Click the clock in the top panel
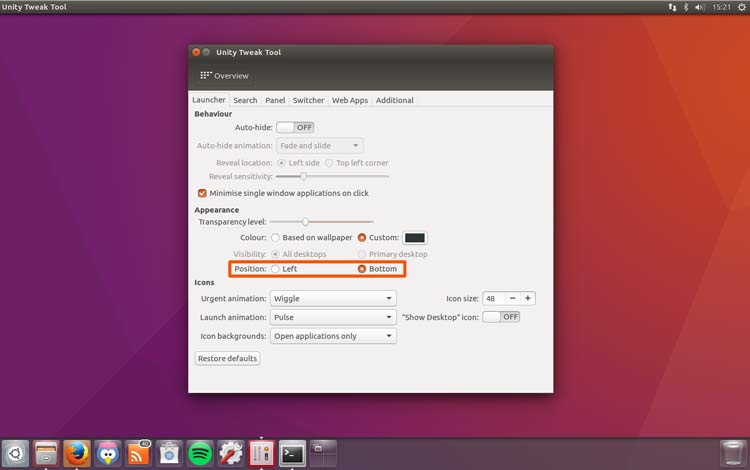 [x=721, y=7]
